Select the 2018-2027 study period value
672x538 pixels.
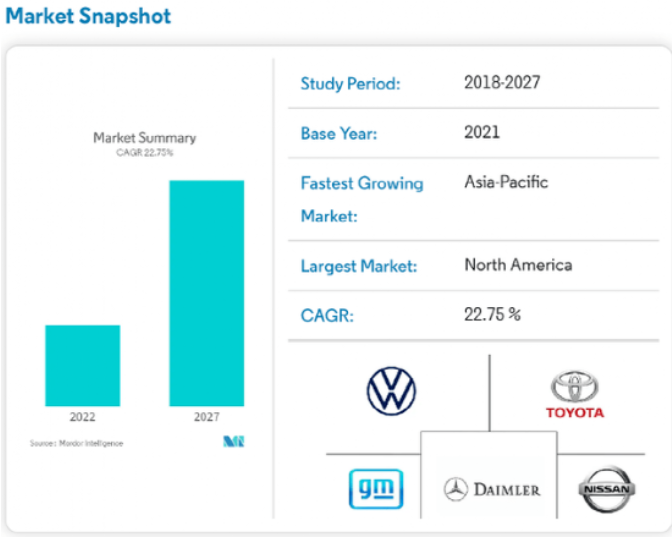[x=501, y=82]
